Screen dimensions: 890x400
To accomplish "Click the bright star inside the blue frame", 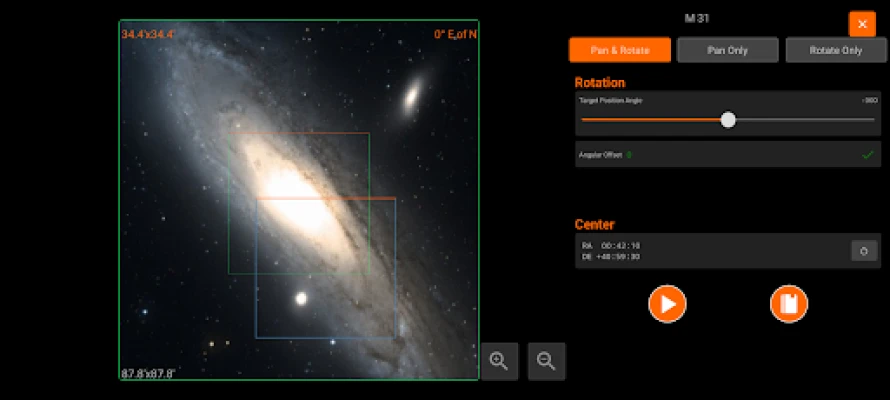I will (301, 298).
